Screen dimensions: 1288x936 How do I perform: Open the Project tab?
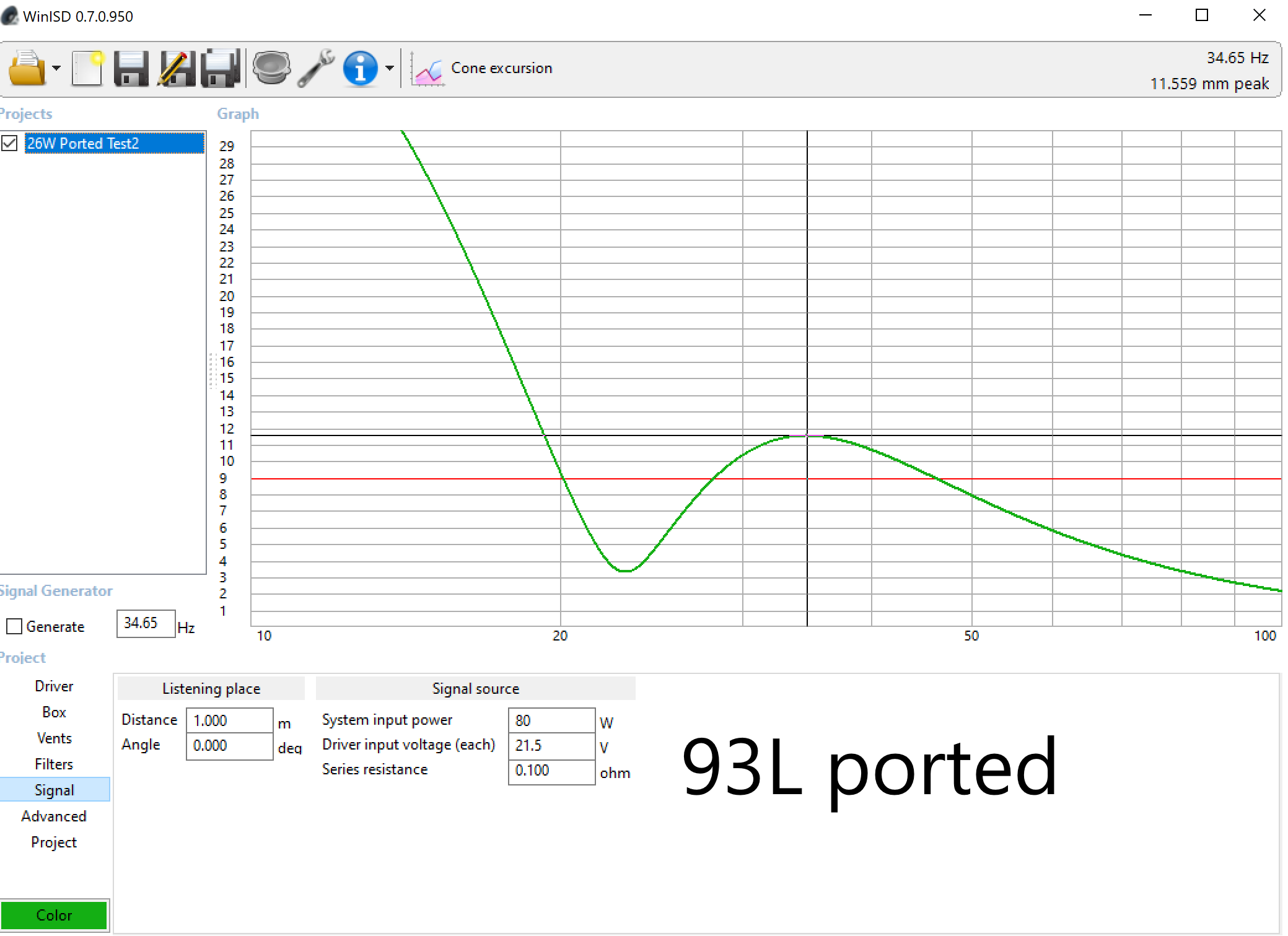[54, 842]
